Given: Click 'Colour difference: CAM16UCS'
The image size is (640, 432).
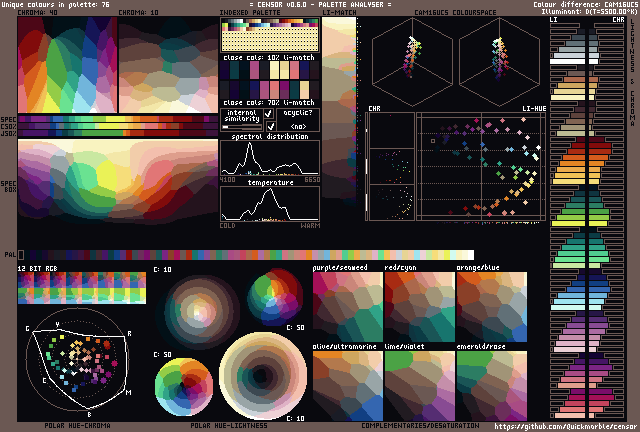Looking at the screenshot, I should (x=585, y=4).
